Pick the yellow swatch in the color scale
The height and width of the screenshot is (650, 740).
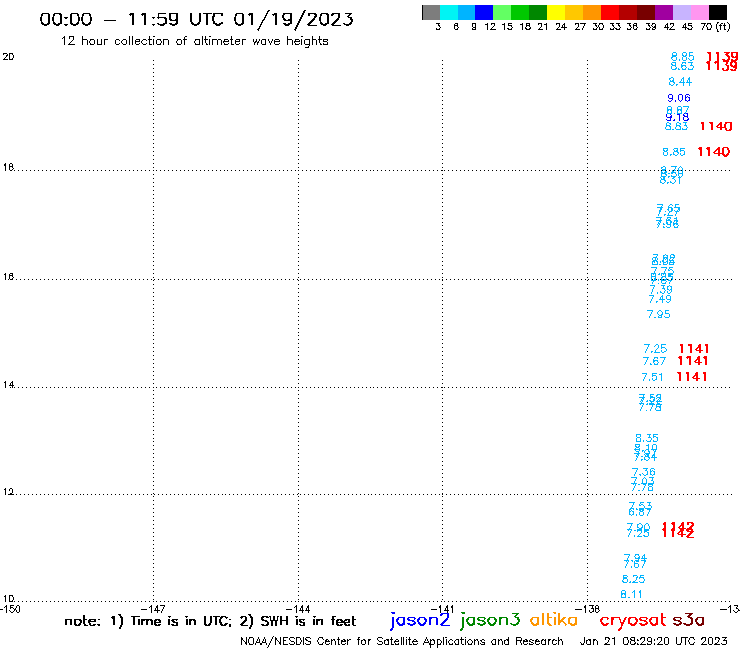click(556, 12)
